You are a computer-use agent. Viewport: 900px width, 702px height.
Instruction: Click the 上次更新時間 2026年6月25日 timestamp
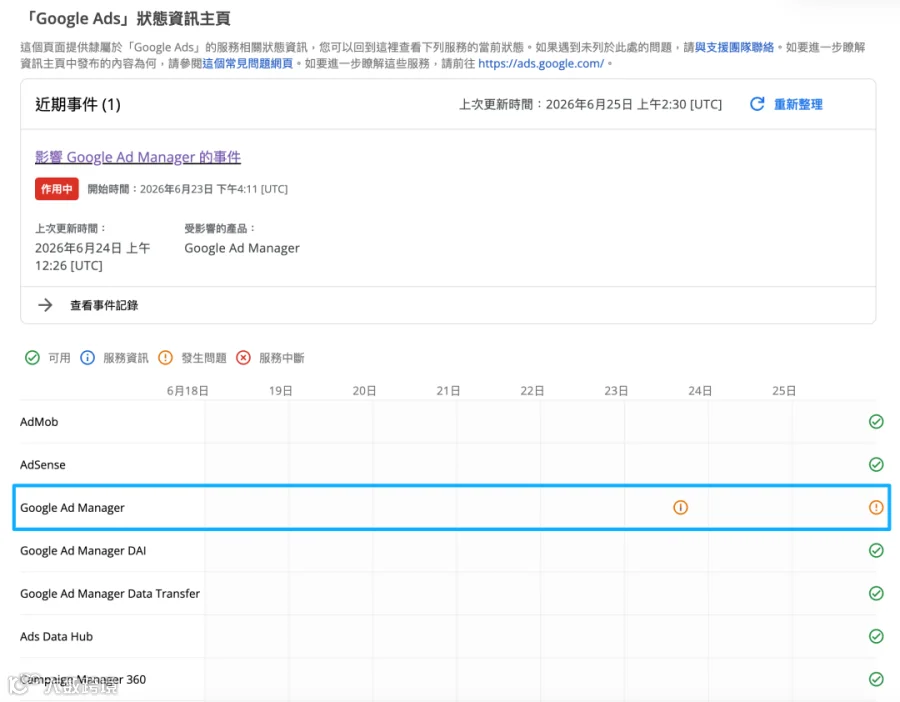pyautogui.click(x=591, y=104)
